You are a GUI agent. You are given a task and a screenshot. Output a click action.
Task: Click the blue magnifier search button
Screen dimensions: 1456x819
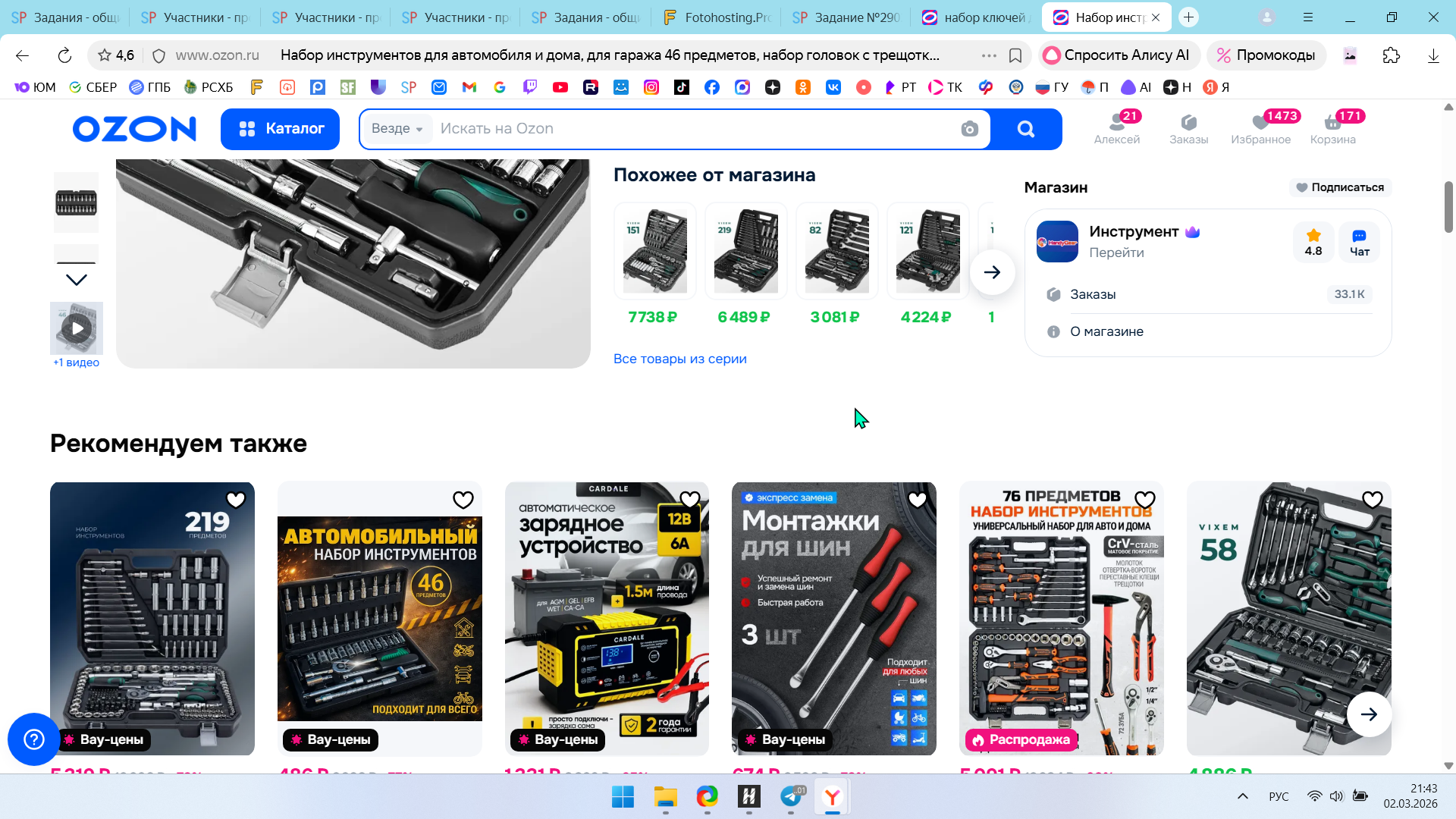pyautogui.click(x=1025, y=129)
